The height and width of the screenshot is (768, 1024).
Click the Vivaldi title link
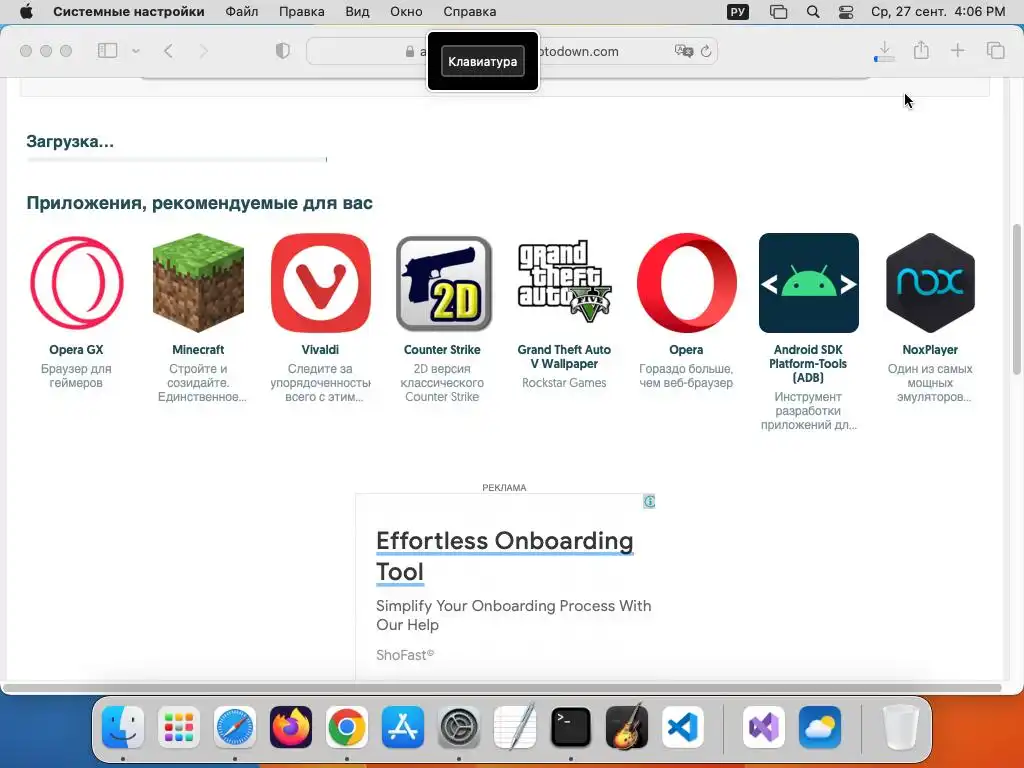(x=320, y=349)
